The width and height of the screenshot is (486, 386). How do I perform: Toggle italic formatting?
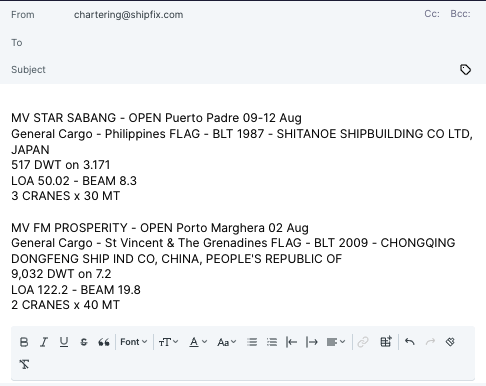coord(44,342)
